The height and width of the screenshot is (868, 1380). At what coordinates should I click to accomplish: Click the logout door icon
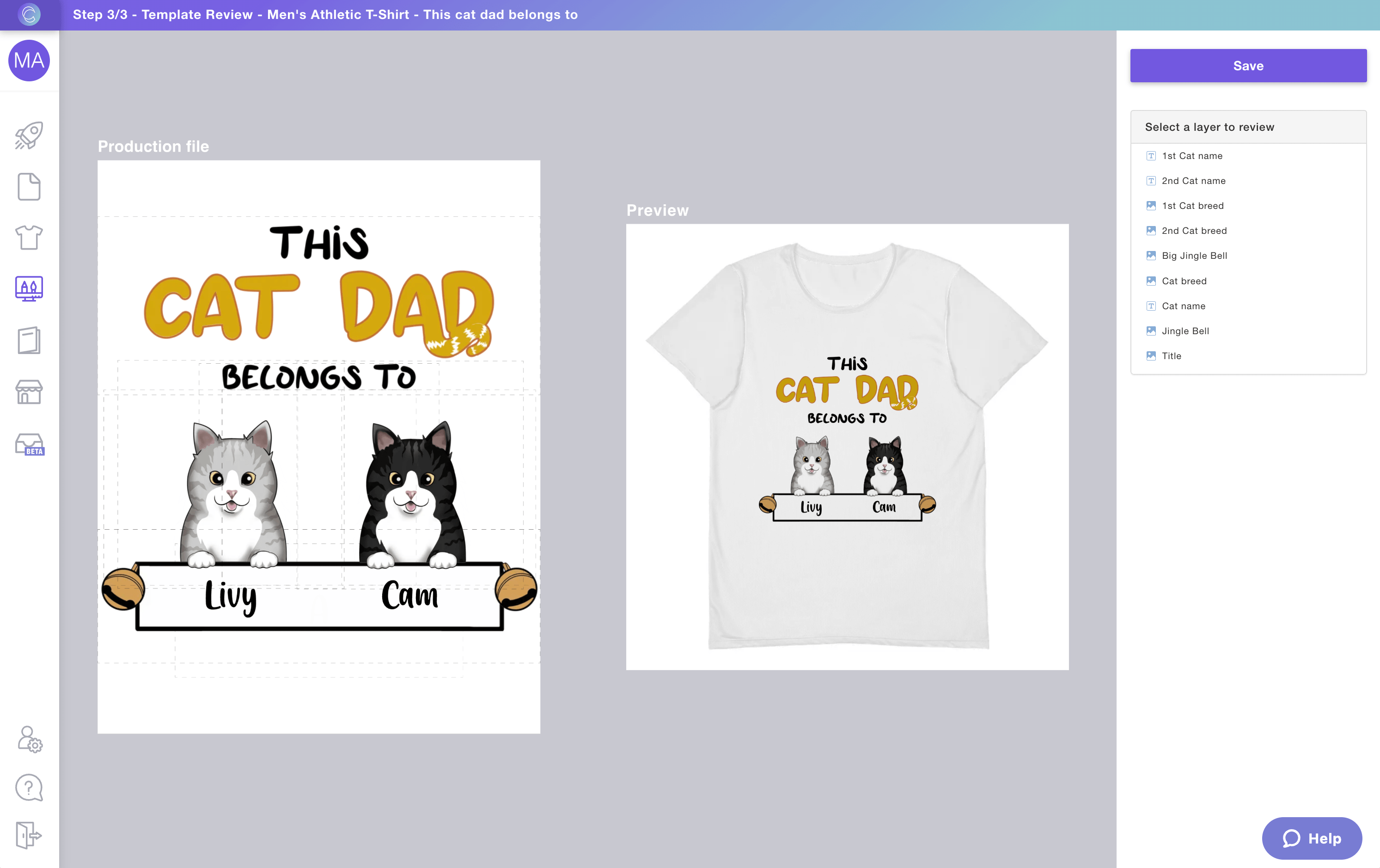point(29,835)
